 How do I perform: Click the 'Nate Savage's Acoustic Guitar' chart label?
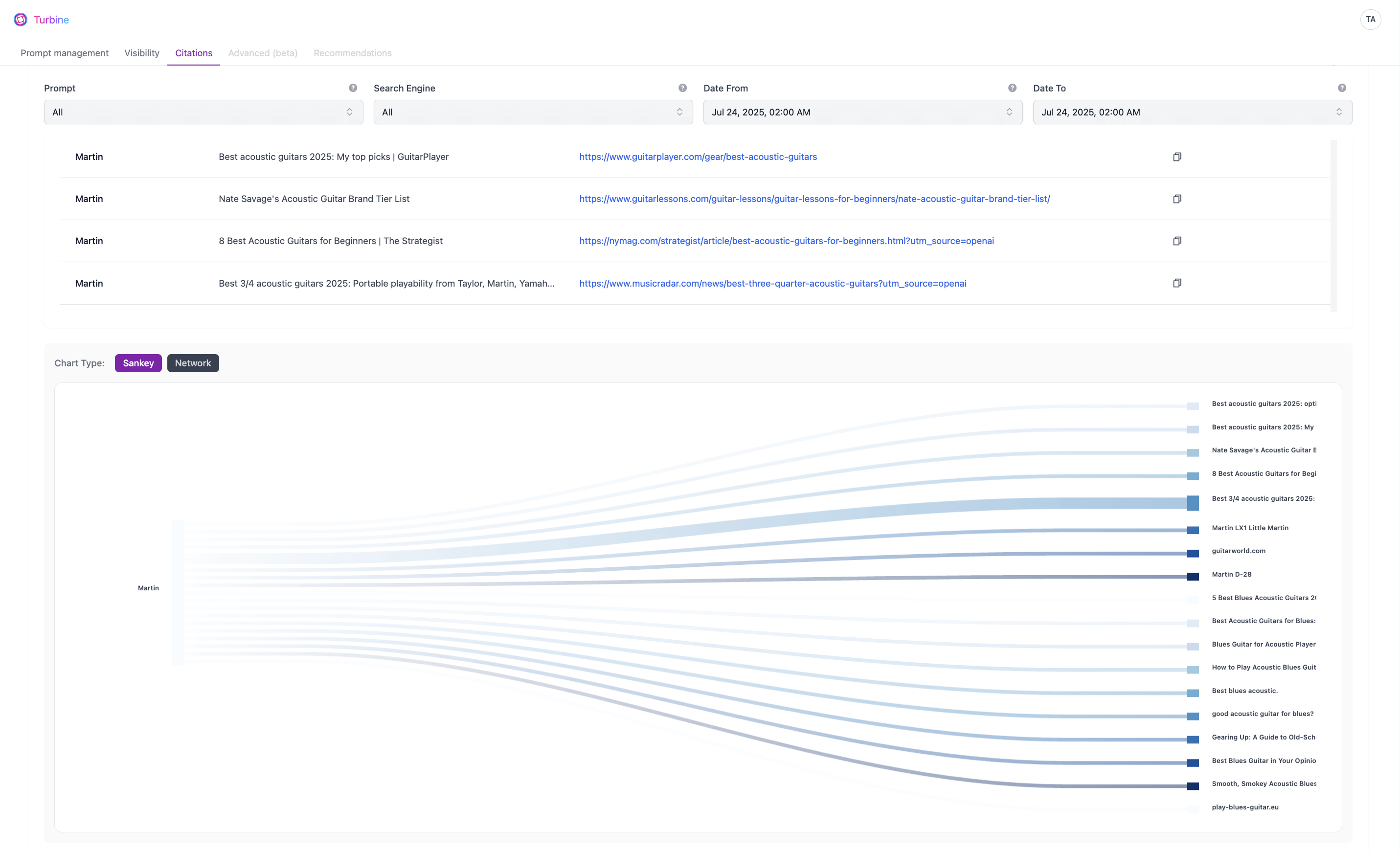tap(1264, 450)
